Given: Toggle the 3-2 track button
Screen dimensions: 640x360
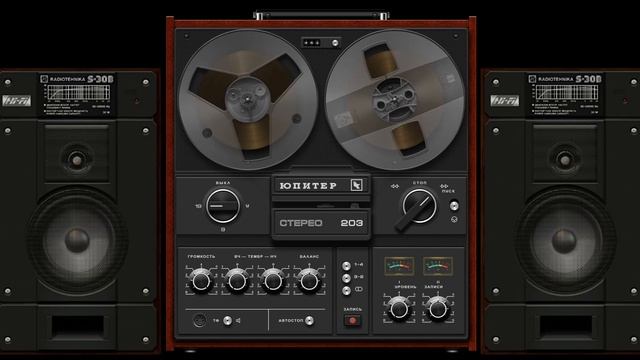Looking at the screenshot, I should pos(346,278).
